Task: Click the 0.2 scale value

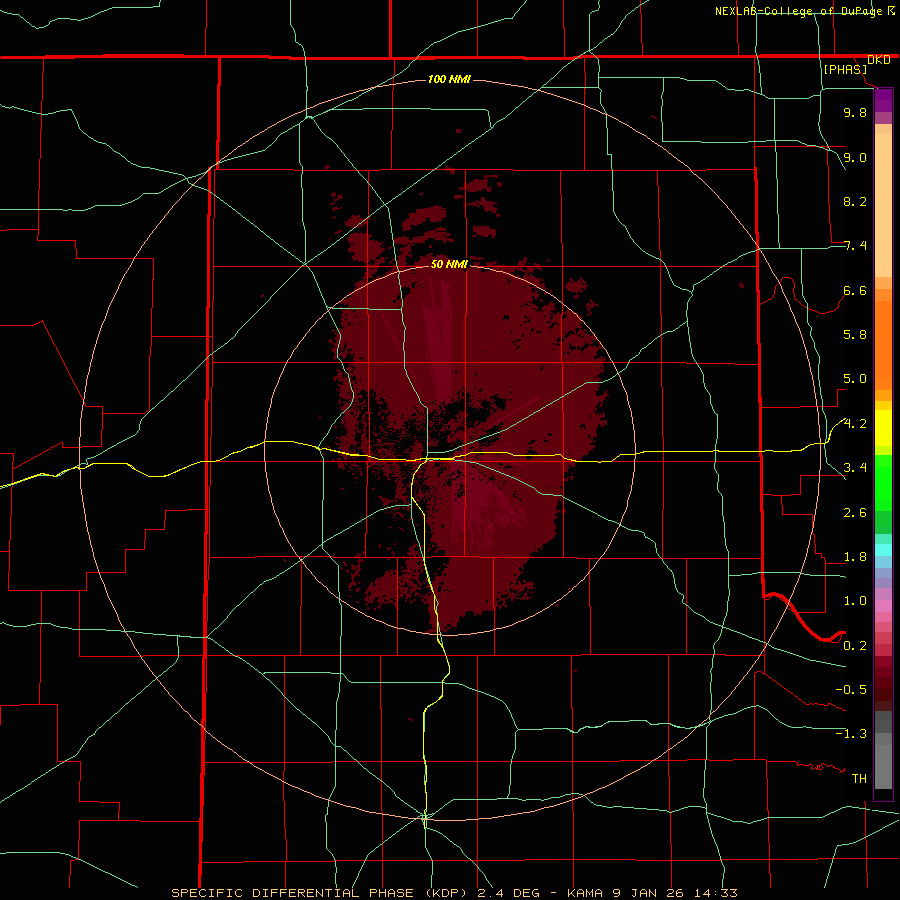Action: click(x=855, y=646)
